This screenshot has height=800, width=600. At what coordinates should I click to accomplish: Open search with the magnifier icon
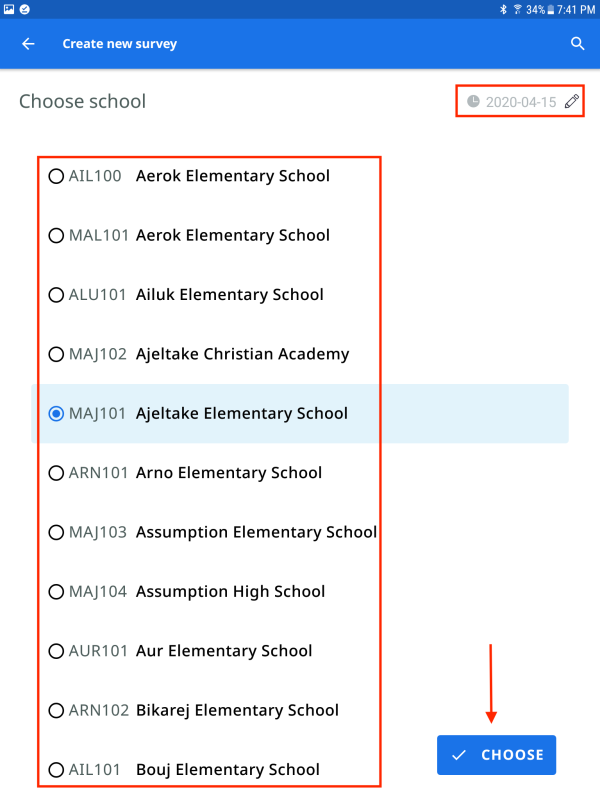[577, 44]
